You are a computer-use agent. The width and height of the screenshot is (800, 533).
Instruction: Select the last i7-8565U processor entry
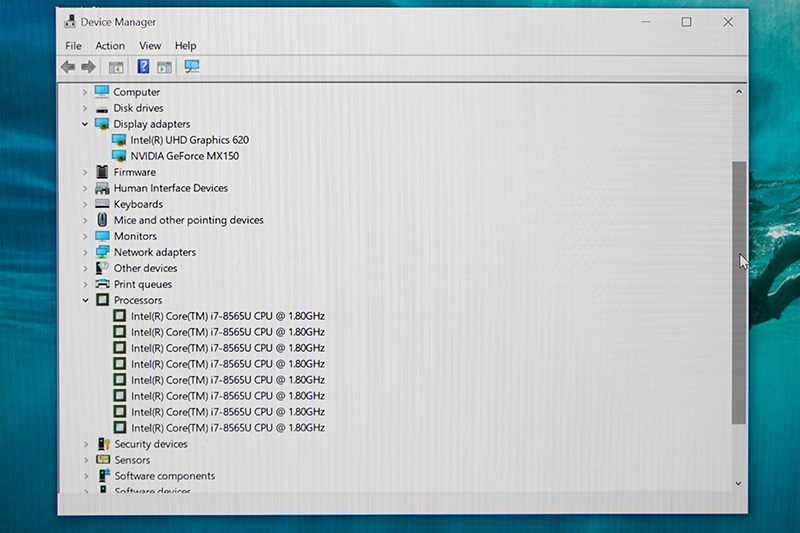[228, 427]
